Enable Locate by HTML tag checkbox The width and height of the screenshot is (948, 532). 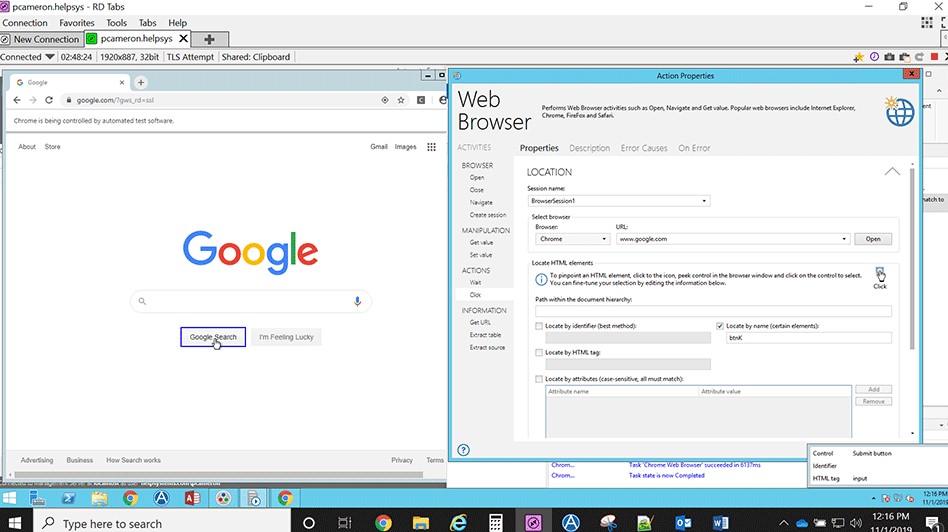(539, 352)
